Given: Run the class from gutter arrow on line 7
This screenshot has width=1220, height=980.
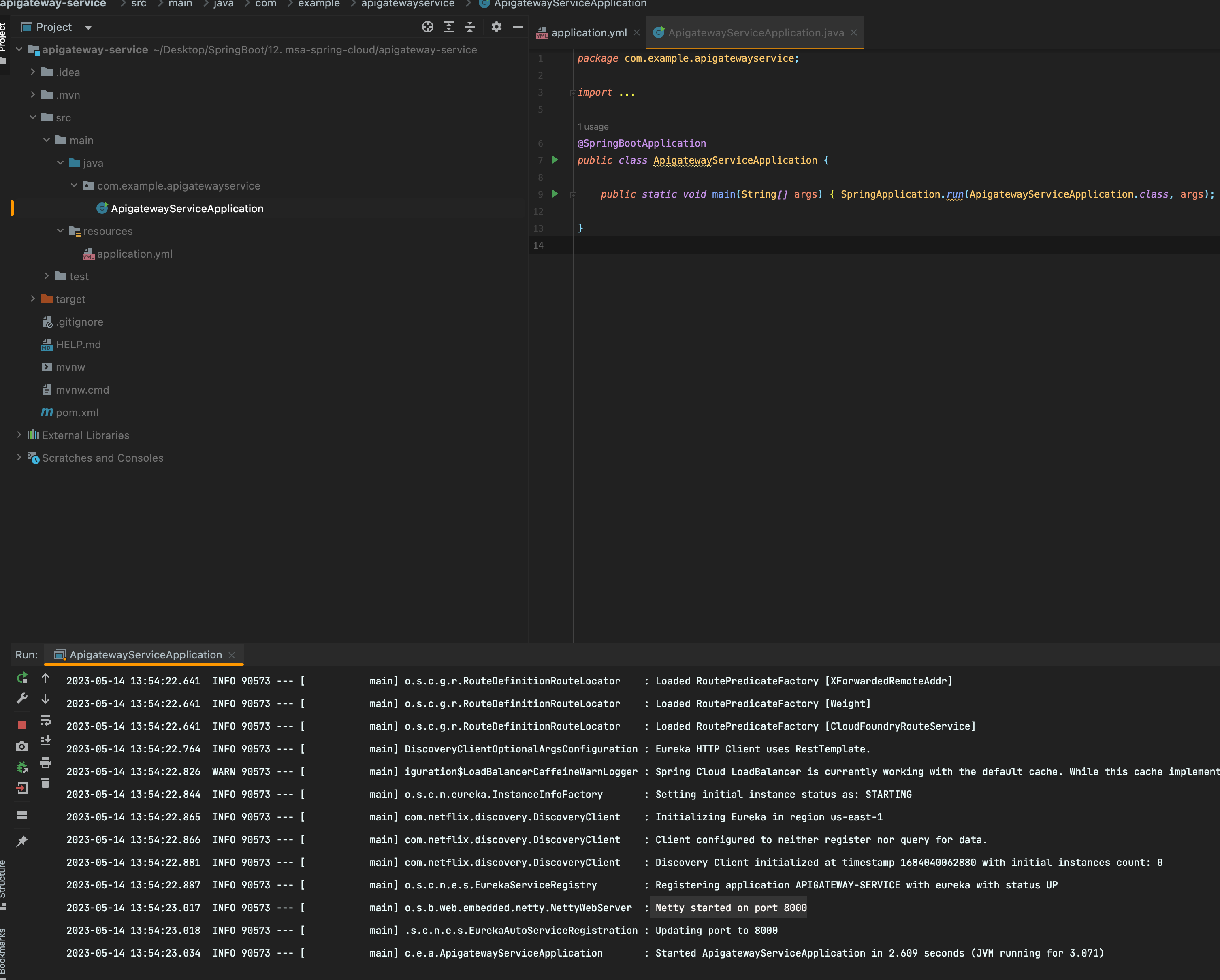Looking at the screenshot, I should (555, 160).
